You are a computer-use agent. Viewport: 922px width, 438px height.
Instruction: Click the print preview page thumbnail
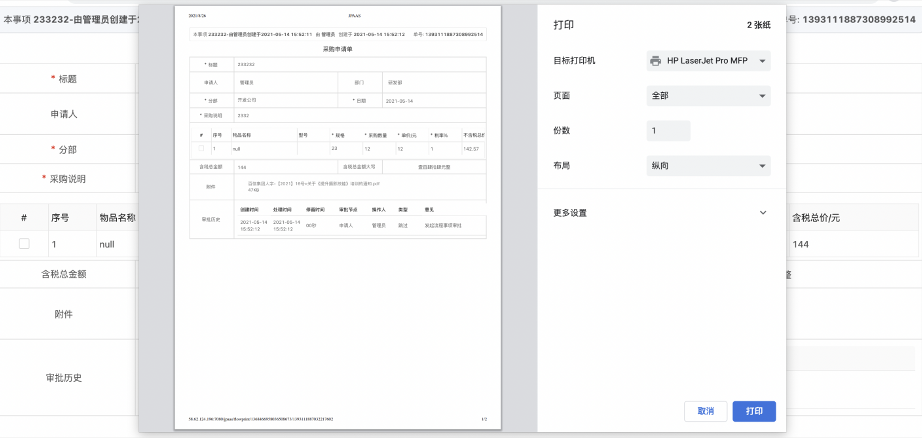point(338,218)
